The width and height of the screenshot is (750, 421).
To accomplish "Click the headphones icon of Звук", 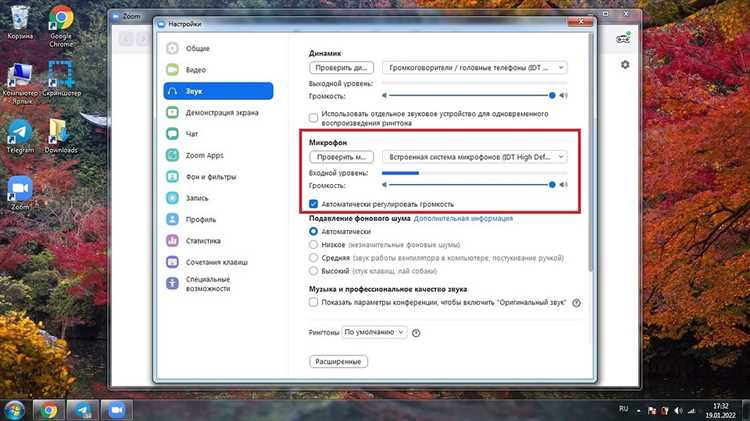I will tap(173, 91).
